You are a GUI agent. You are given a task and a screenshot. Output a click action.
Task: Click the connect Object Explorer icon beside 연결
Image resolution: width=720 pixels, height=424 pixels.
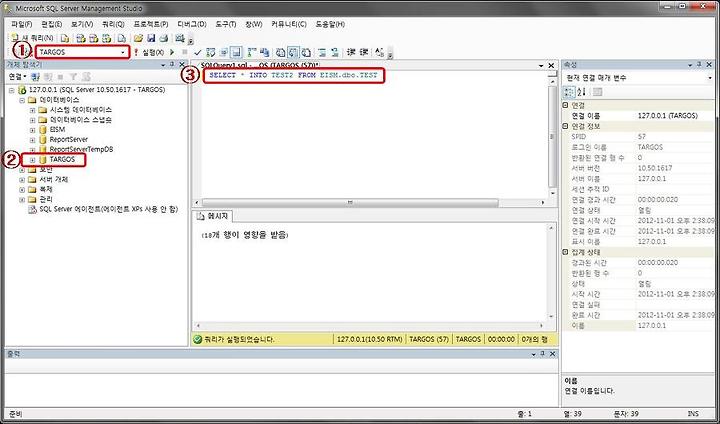coord(35,76)
